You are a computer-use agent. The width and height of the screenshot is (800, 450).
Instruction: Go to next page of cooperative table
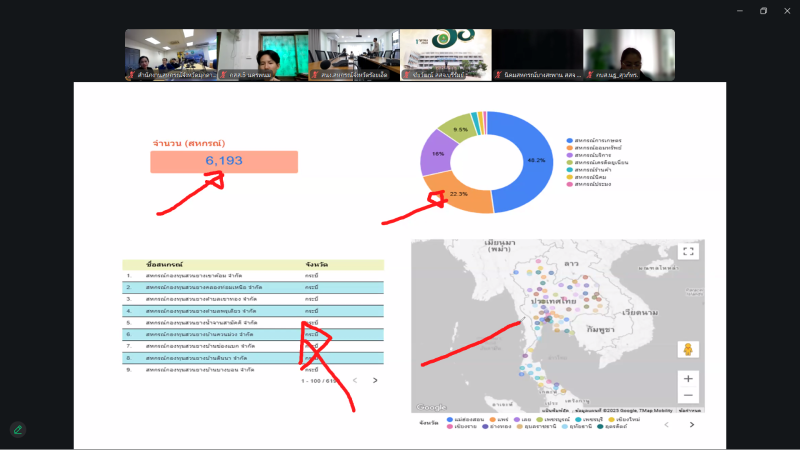click(375, 380)
